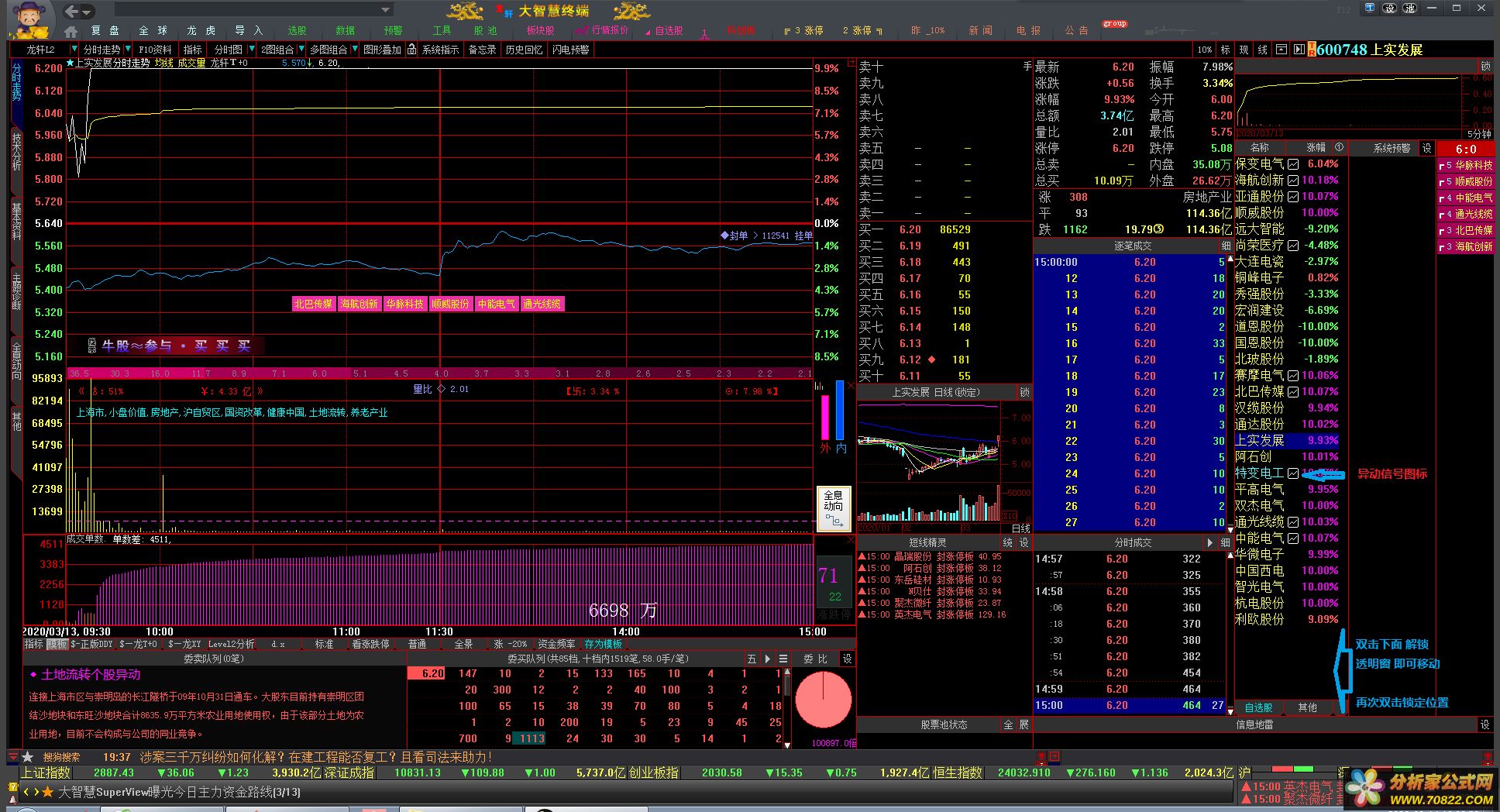Image resolution: width=1500 pixels, height=812 pixels.
Task: Click the 系统指示 toolbar button
Action: [440, 50]
